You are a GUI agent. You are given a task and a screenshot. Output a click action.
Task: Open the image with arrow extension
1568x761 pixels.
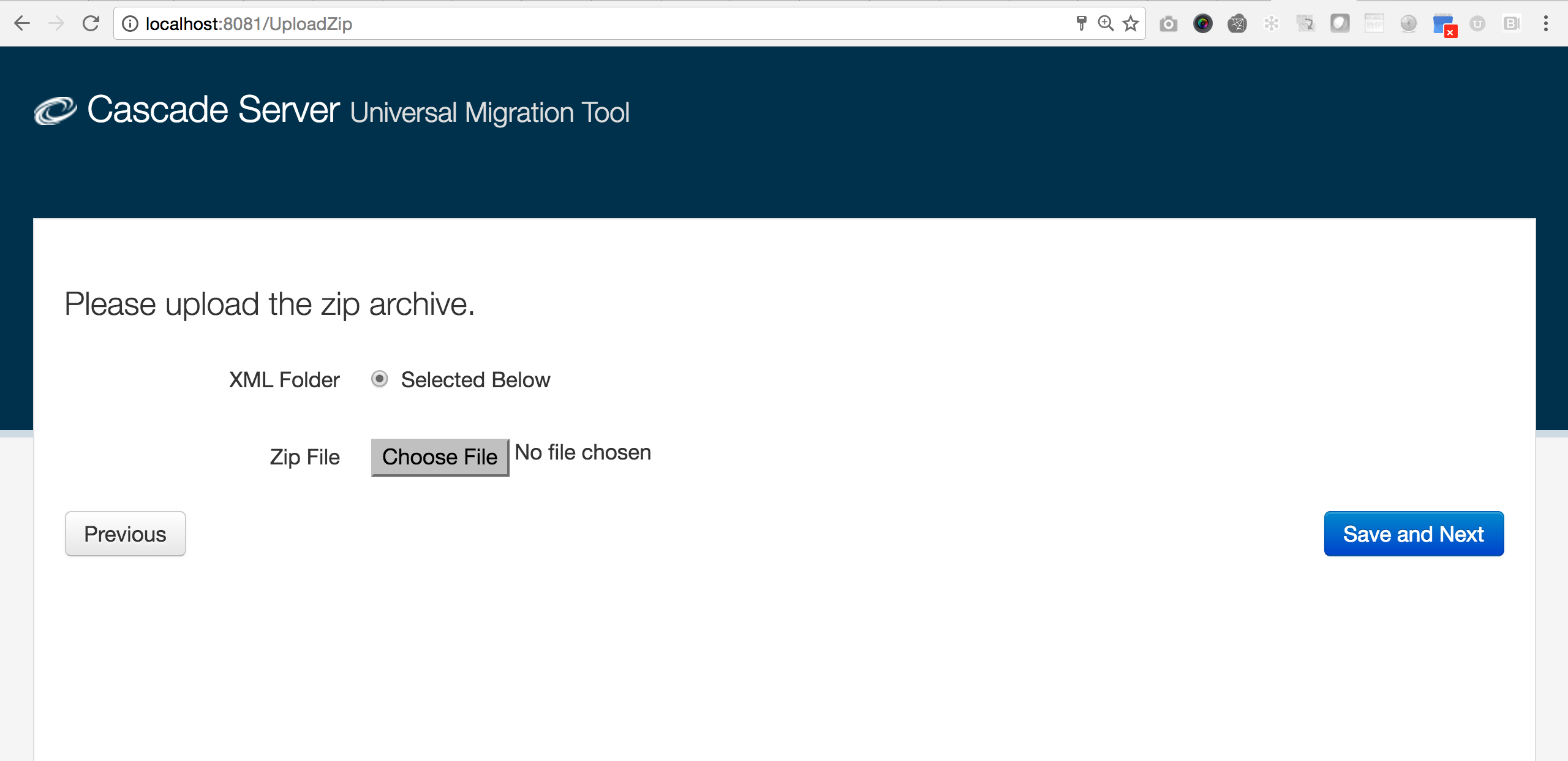pos(1306,24)
